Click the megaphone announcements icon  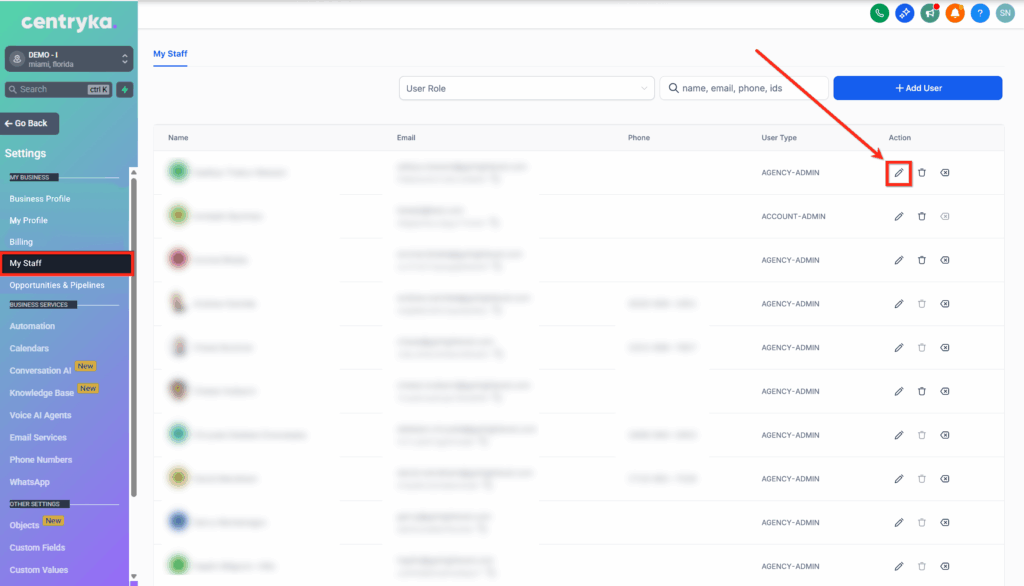930,13
